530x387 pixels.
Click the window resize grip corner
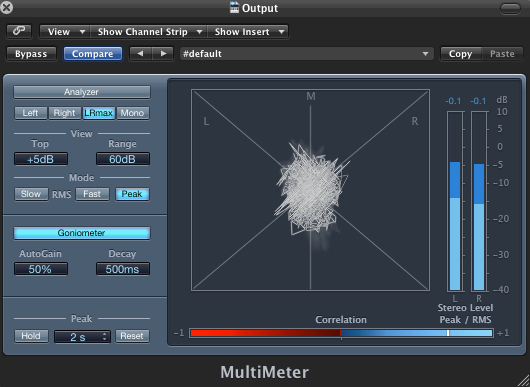point(523,380)
